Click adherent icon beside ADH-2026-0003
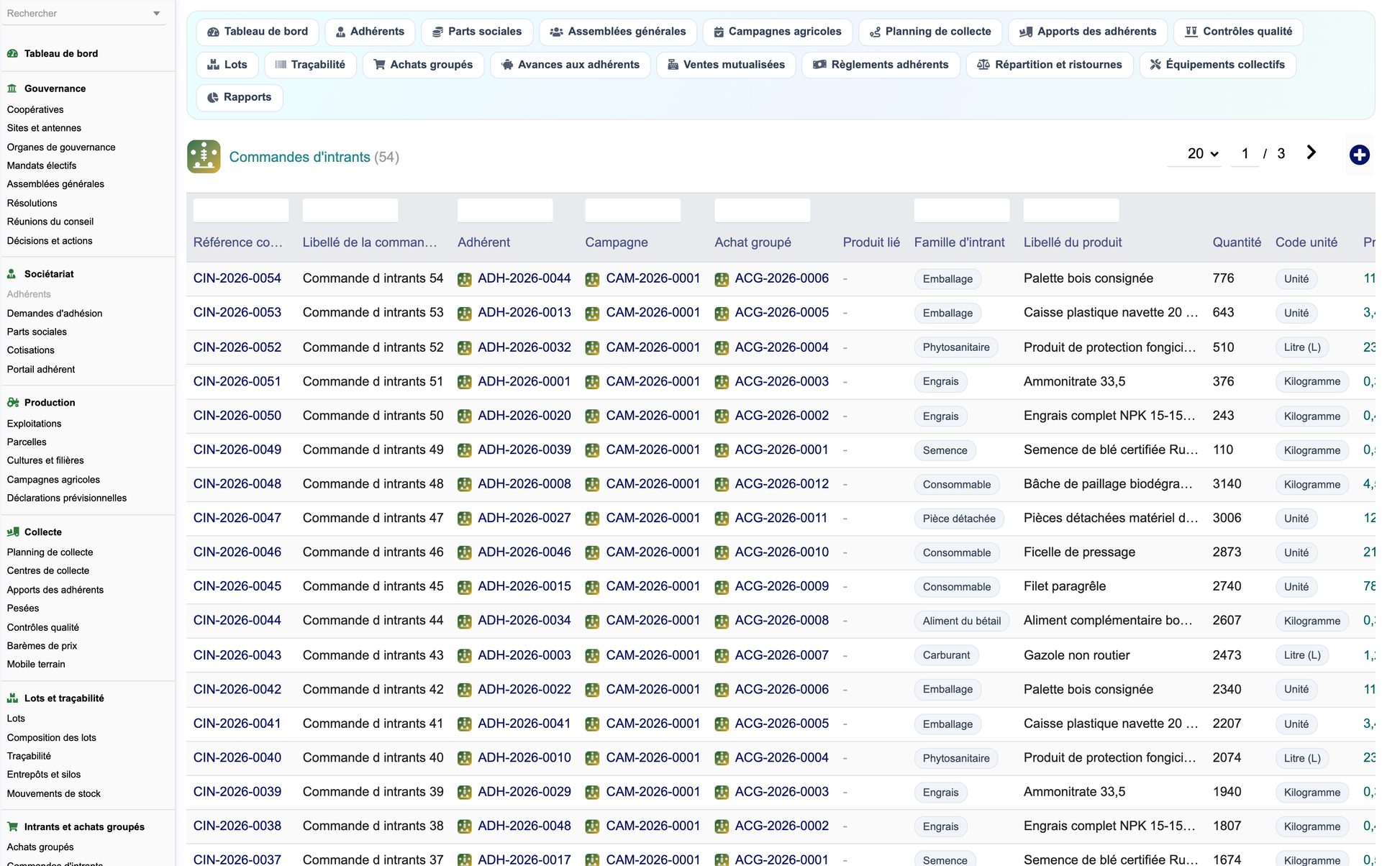The height and width of the screenshot is (866, 1400). point(465,656)
